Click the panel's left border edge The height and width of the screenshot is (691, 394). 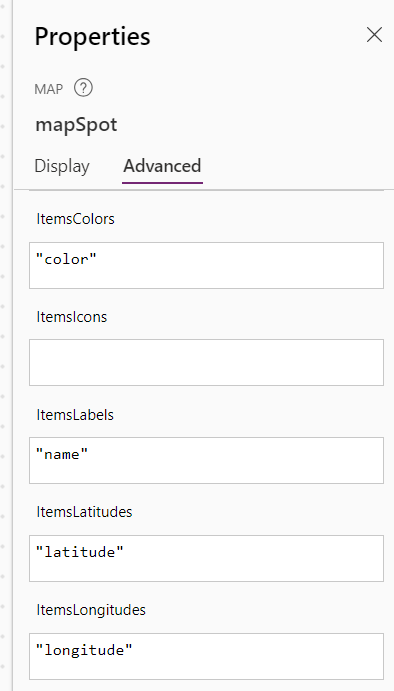[x=13, y=346]
